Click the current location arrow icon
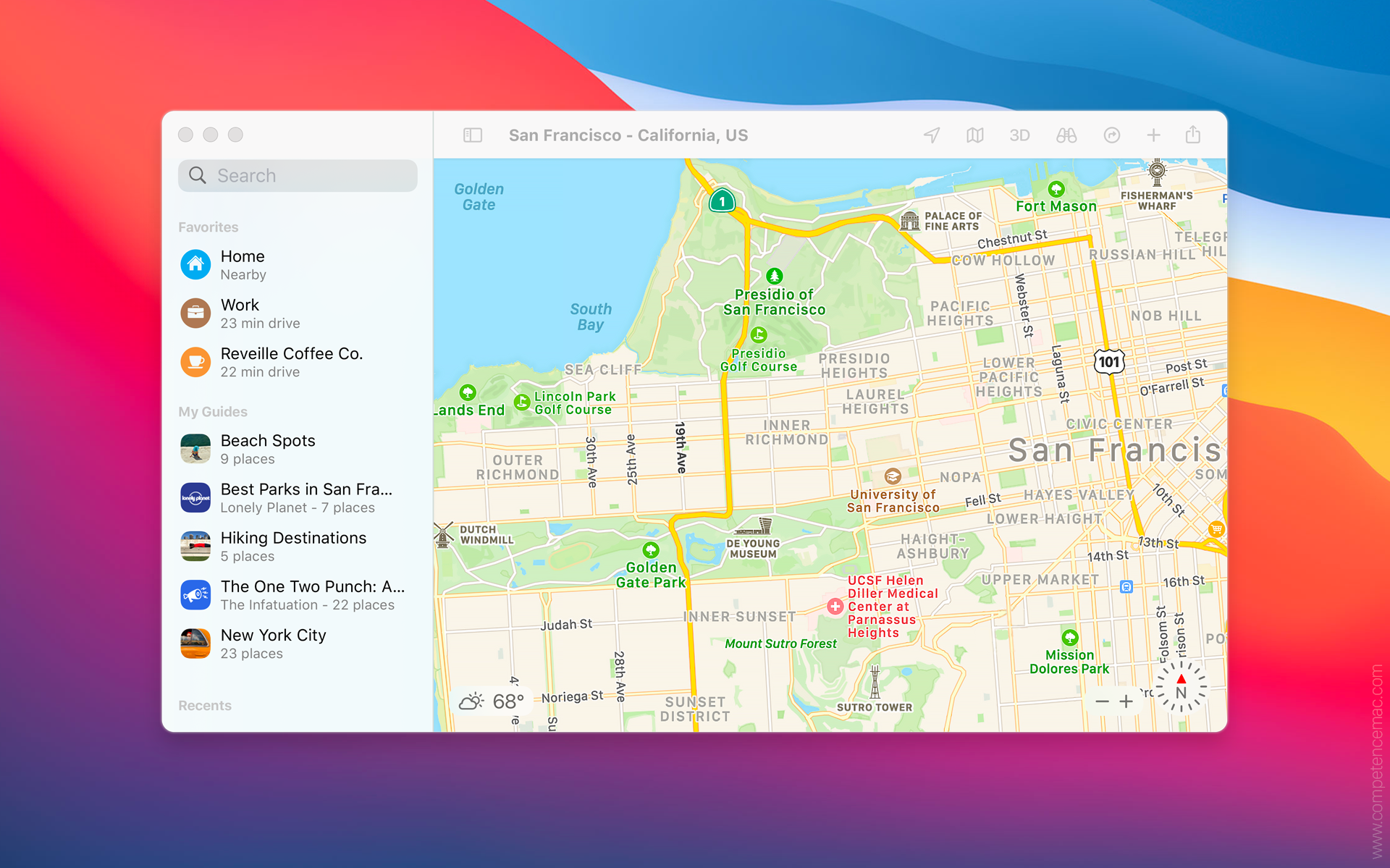The height and width of the screenshot is (868, 1390). point(932,135)
